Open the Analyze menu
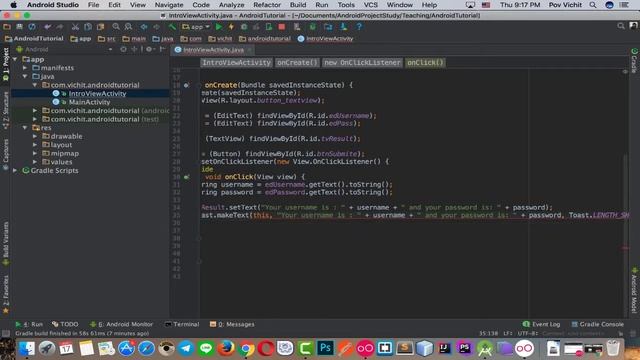The width and height of the screenshot is (640, 360). [231, 5]
